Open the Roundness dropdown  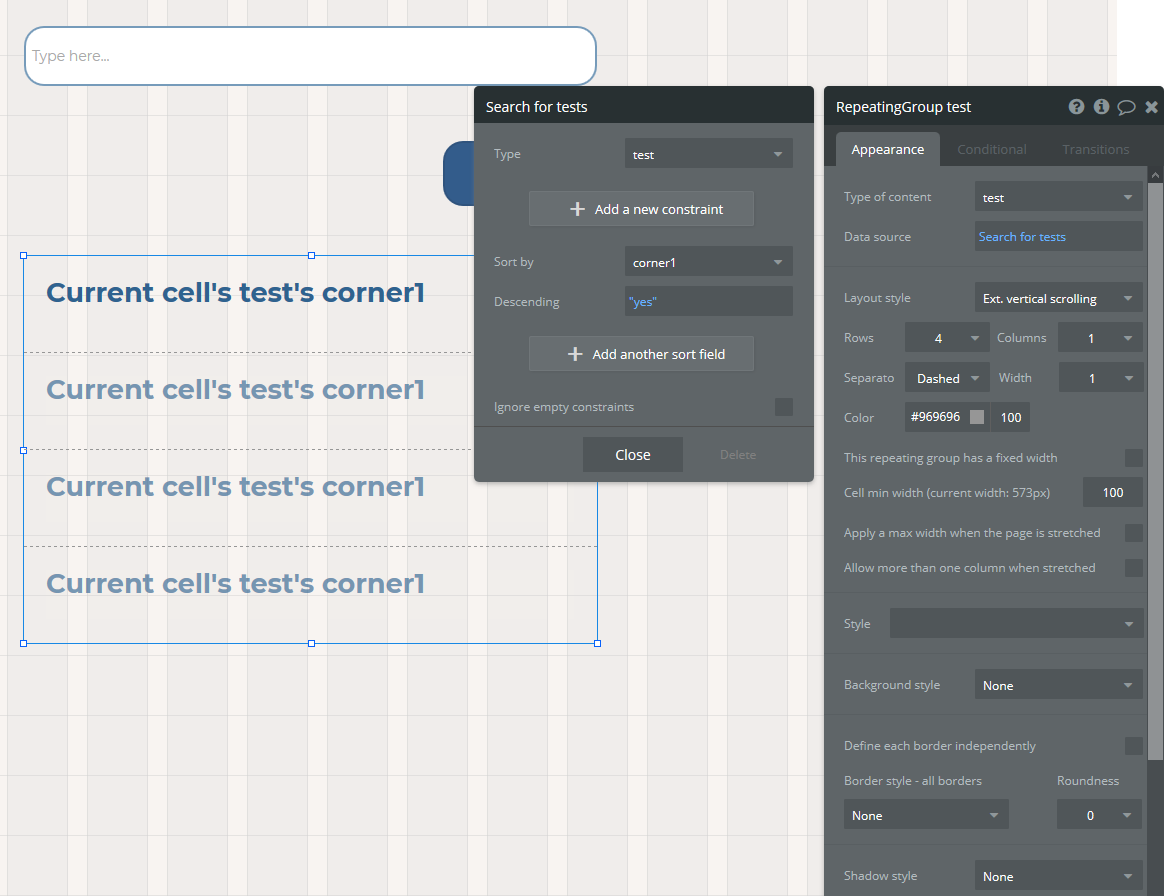[x=1099, y=815]
